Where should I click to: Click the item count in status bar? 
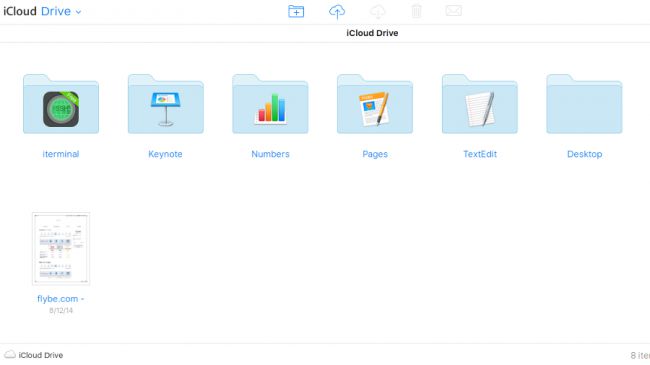640,355
